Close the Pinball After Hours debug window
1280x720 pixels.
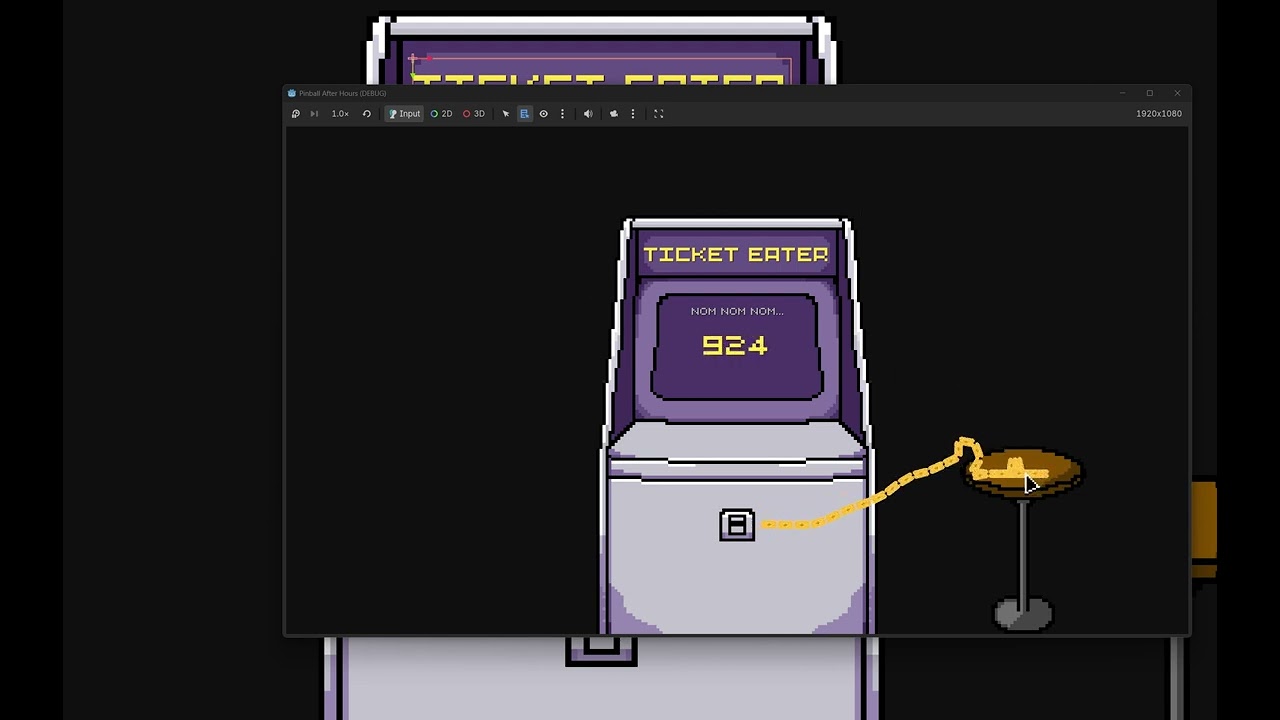(x=1177, y=93)
